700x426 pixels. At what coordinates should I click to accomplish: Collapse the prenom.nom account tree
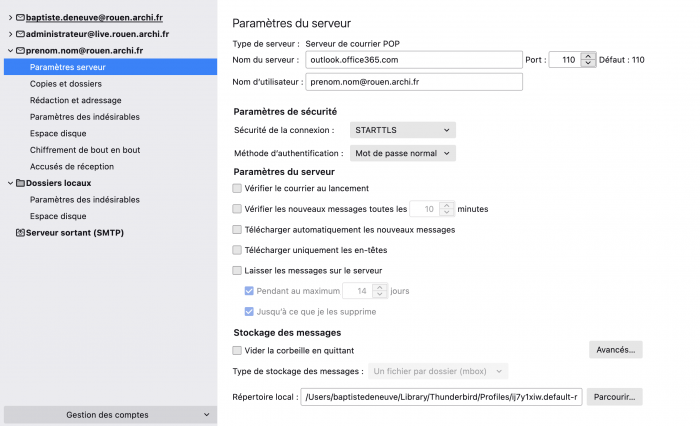10,50
